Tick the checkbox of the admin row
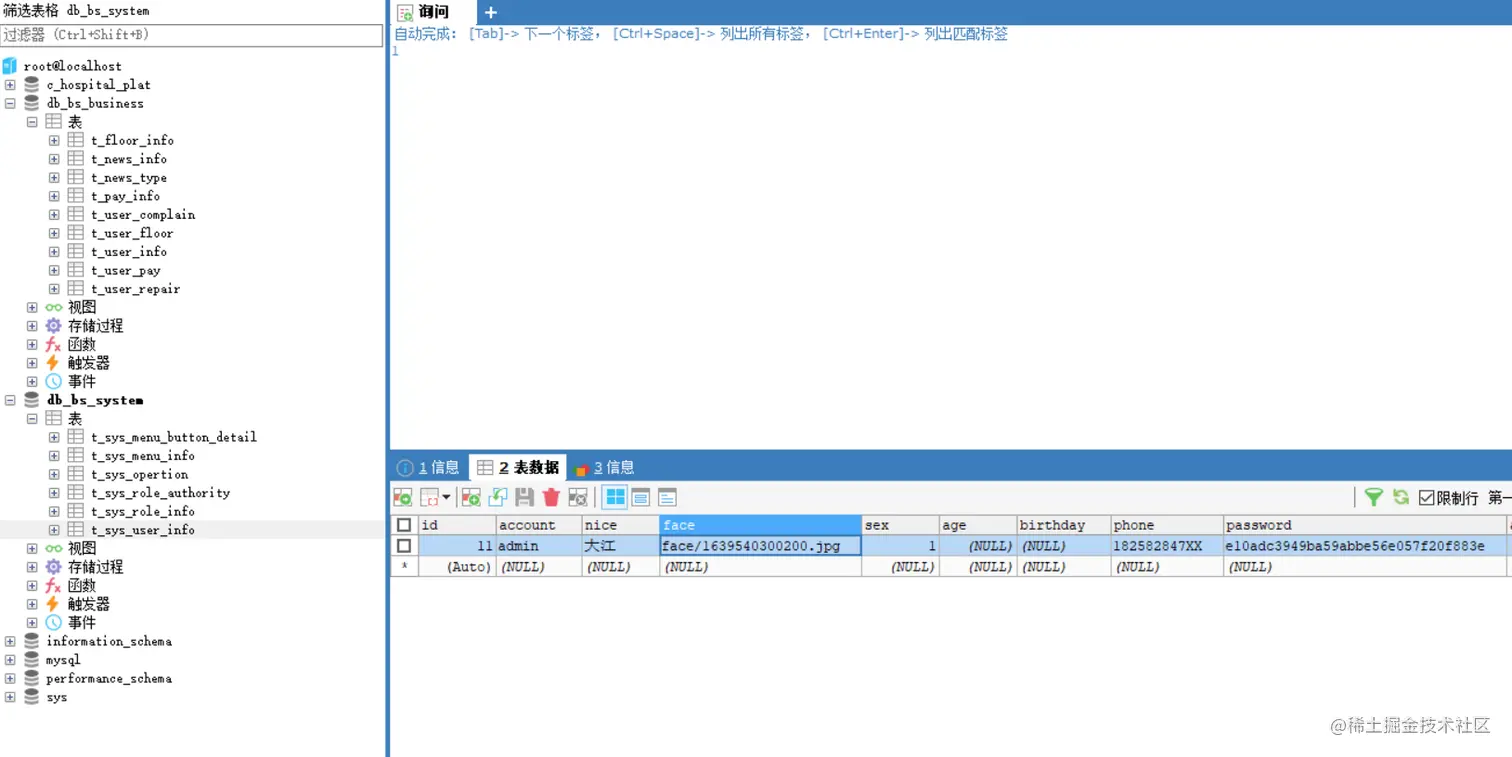The width and height of the screenshot is (1512, 757). coord(404,546)
